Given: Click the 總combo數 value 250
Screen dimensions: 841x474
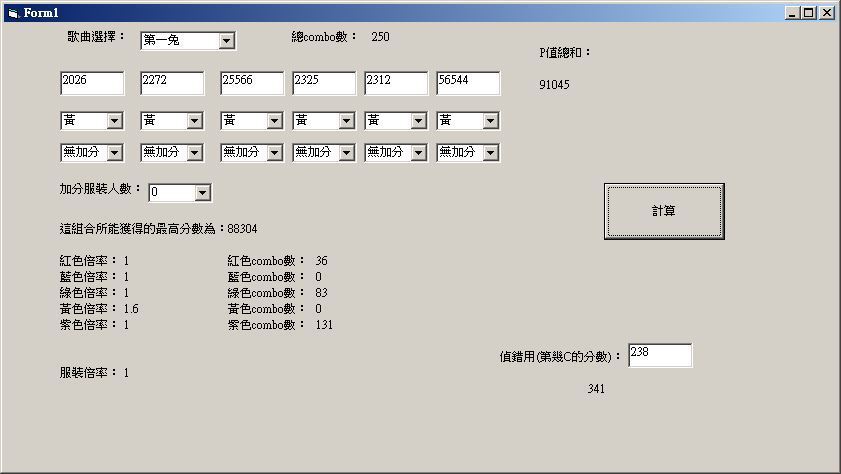Looking at the screenshot, I should [x=380, y=37].
